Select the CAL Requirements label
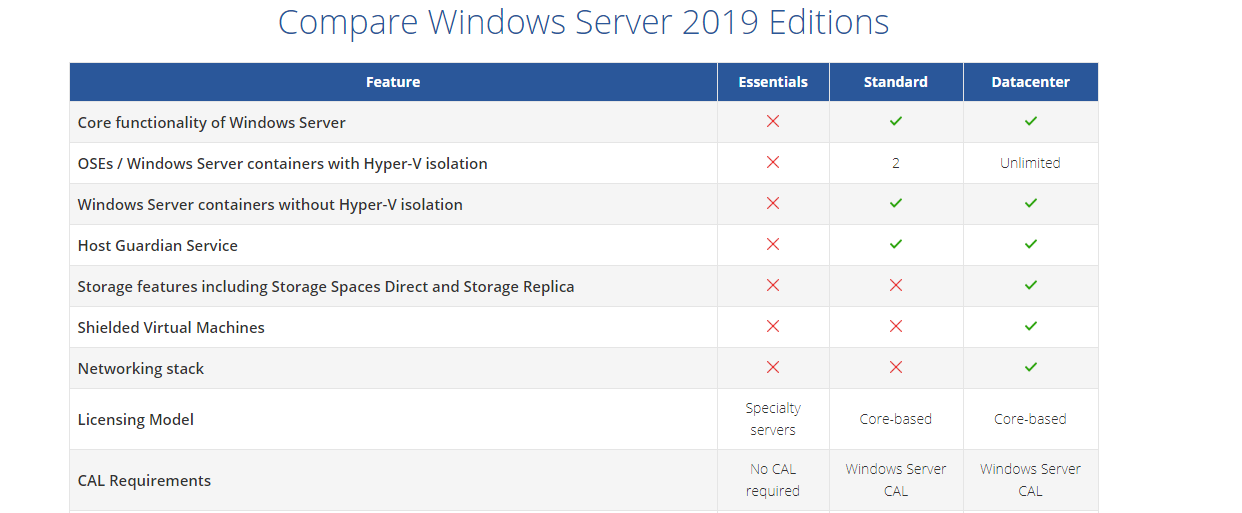The height and width of the screenshot is (513, 1242). coord(145,480)
